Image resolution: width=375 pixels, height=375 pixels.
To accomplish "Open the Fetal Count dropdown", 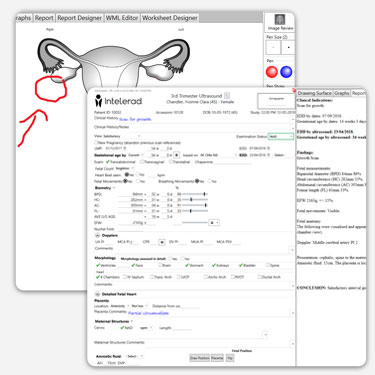I will tap(125, 168).
